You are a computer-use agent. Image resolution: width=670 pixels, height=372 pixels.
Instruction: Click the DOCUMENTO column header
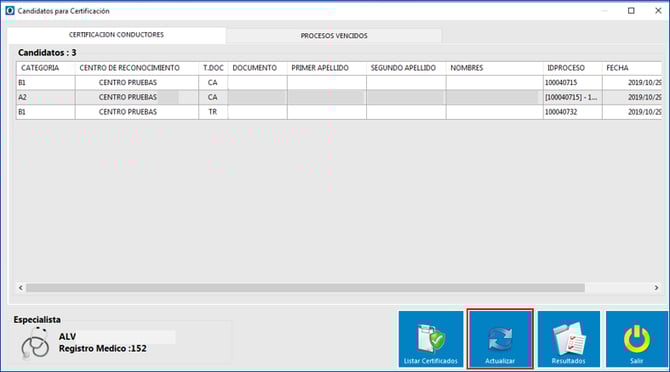tap(257, 68)
